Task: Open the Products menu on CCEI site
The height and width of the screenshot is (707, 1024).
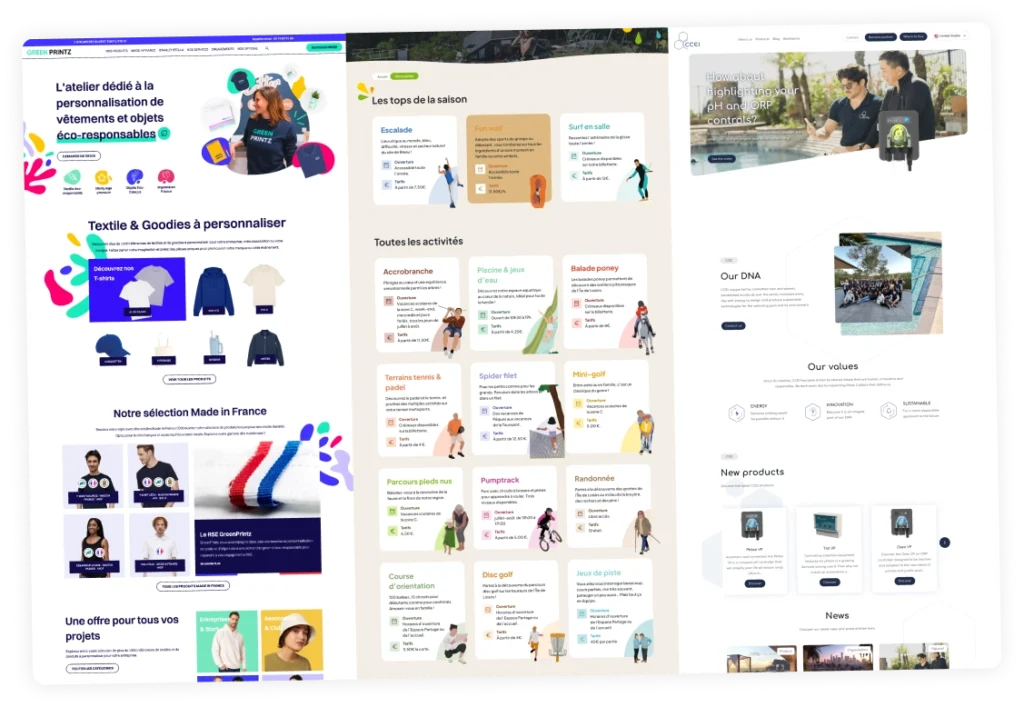Action: [762, 39]
